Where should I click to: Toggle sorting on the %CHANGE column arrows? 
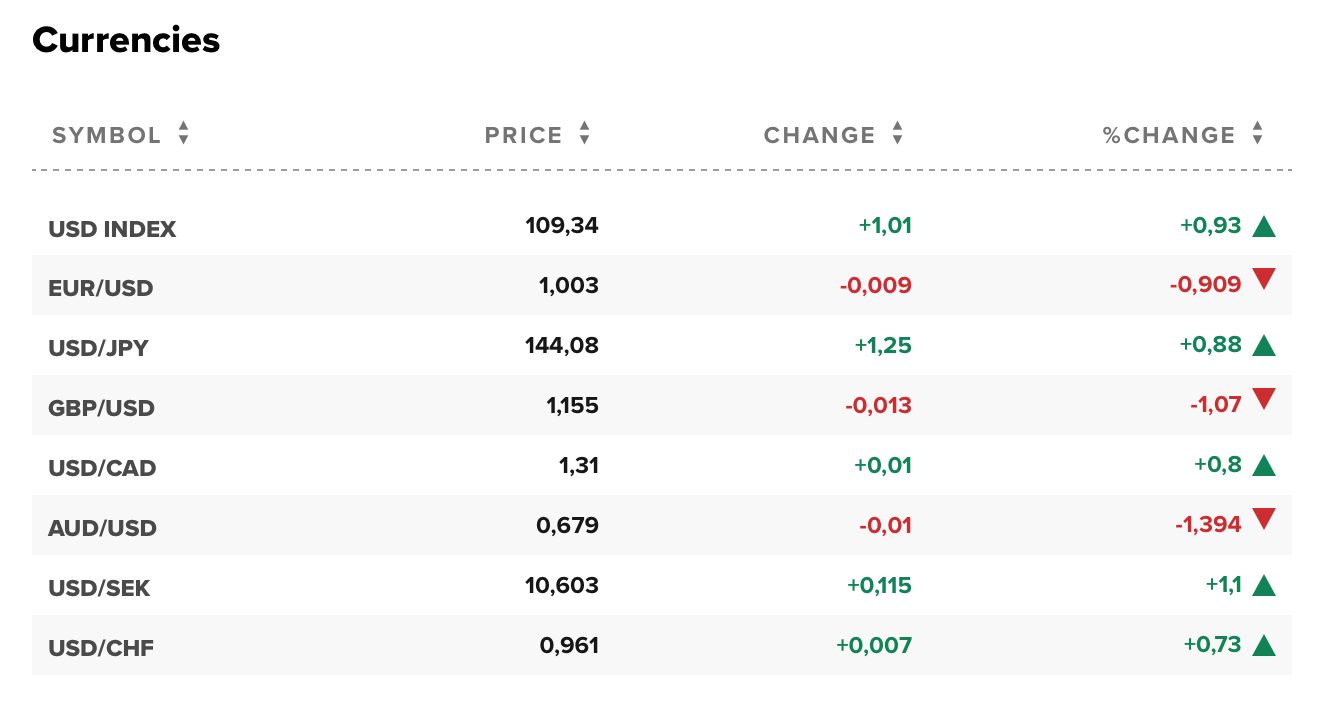[x=1257, y=133]
